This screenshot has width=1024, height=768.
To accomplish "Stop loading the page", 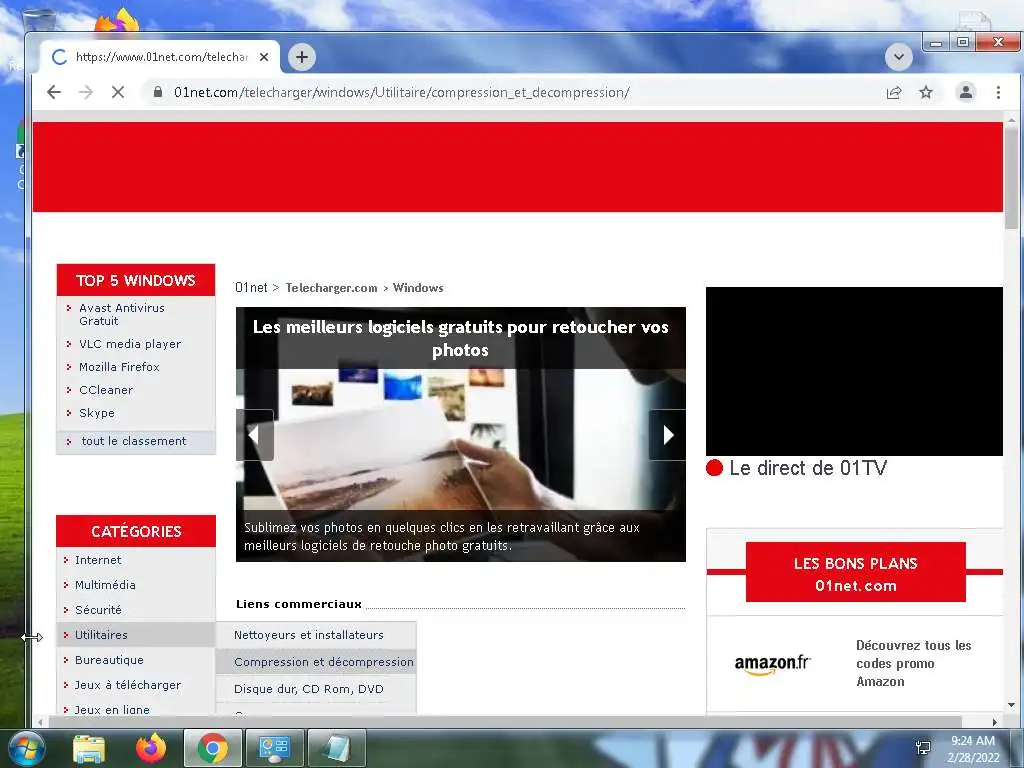I will pos(118,92).
